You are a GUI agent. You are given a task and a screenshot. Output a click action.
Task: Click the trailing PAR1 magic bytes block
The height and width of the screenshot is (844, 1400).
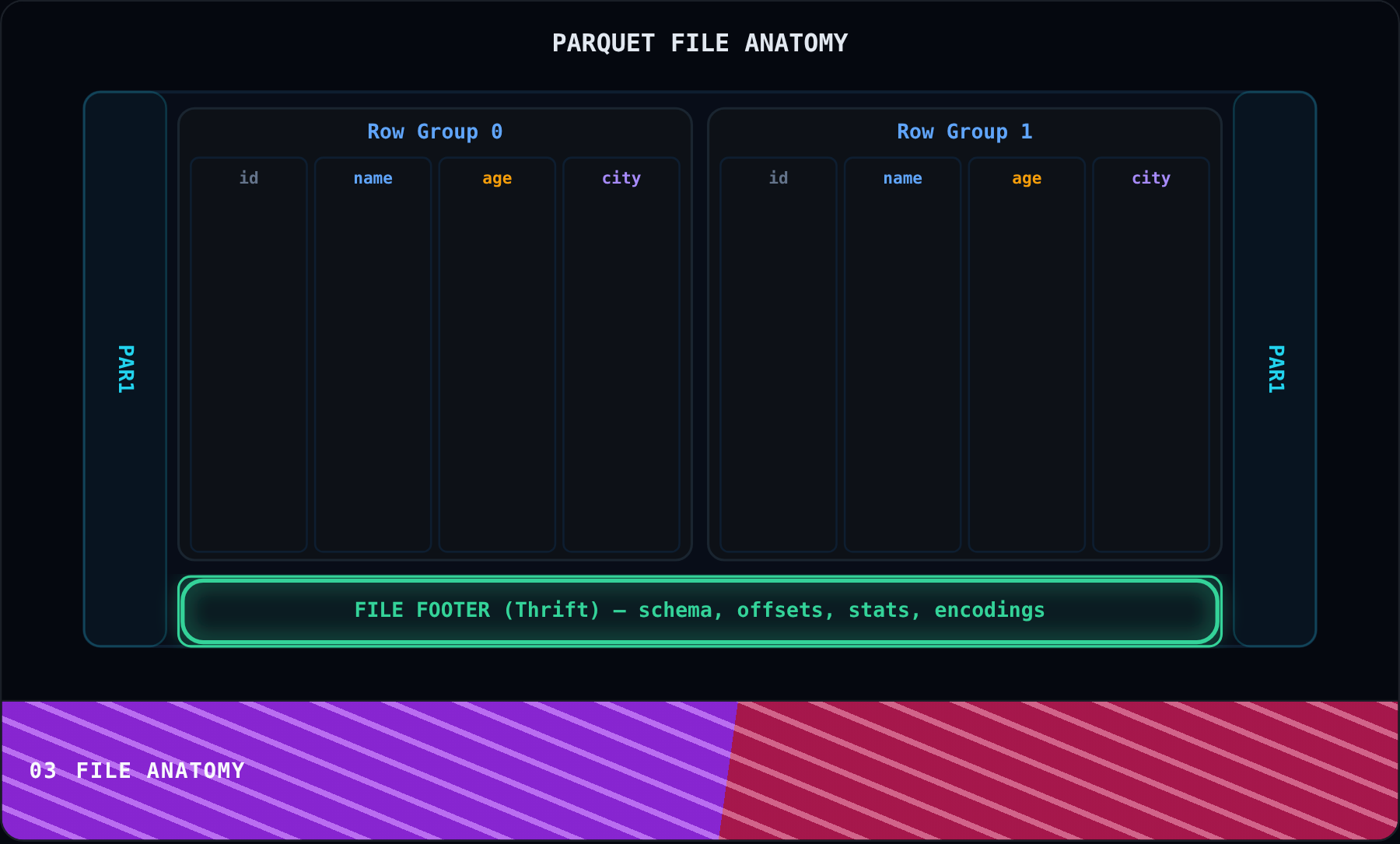(1275, 369)
